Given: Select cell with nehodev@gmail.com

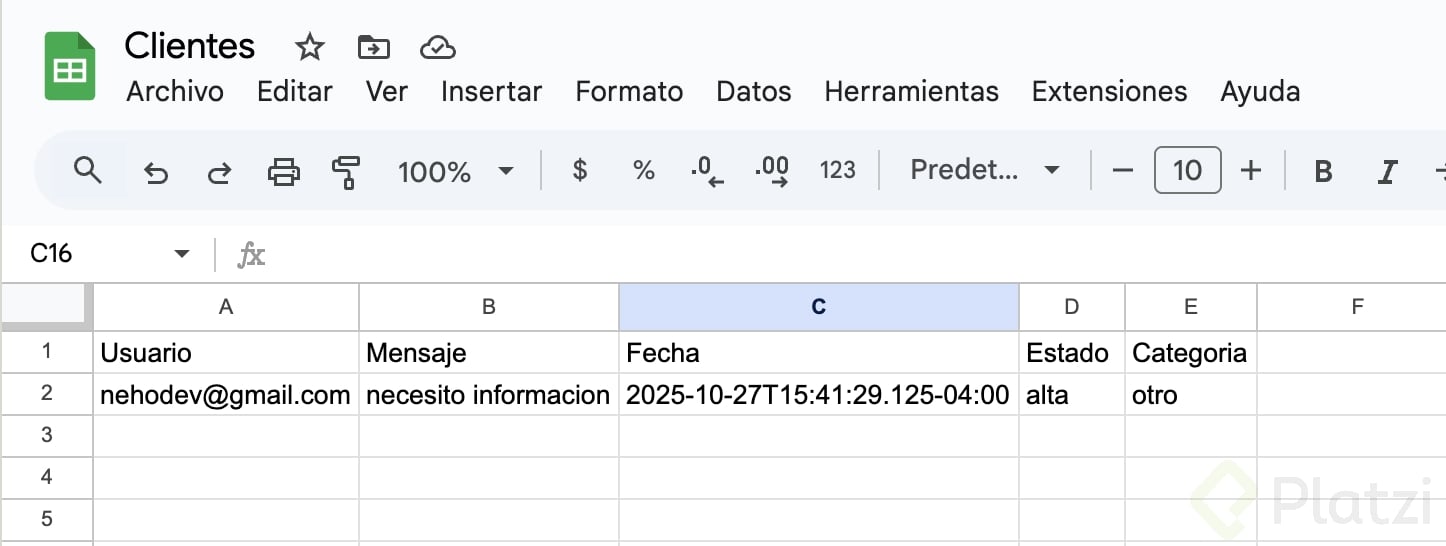Looking at the screenshot, I should (x=226, y=395).
